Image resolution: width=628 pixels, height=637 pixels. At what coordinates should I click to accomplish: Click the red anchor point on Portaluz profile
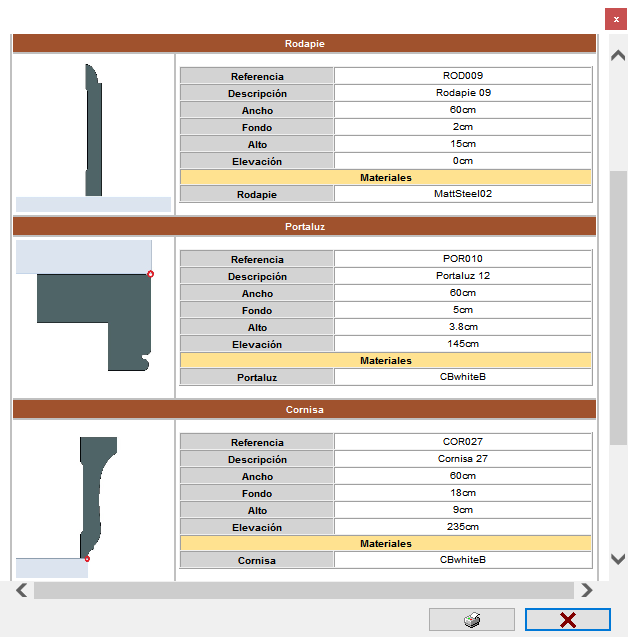[151, 274]
